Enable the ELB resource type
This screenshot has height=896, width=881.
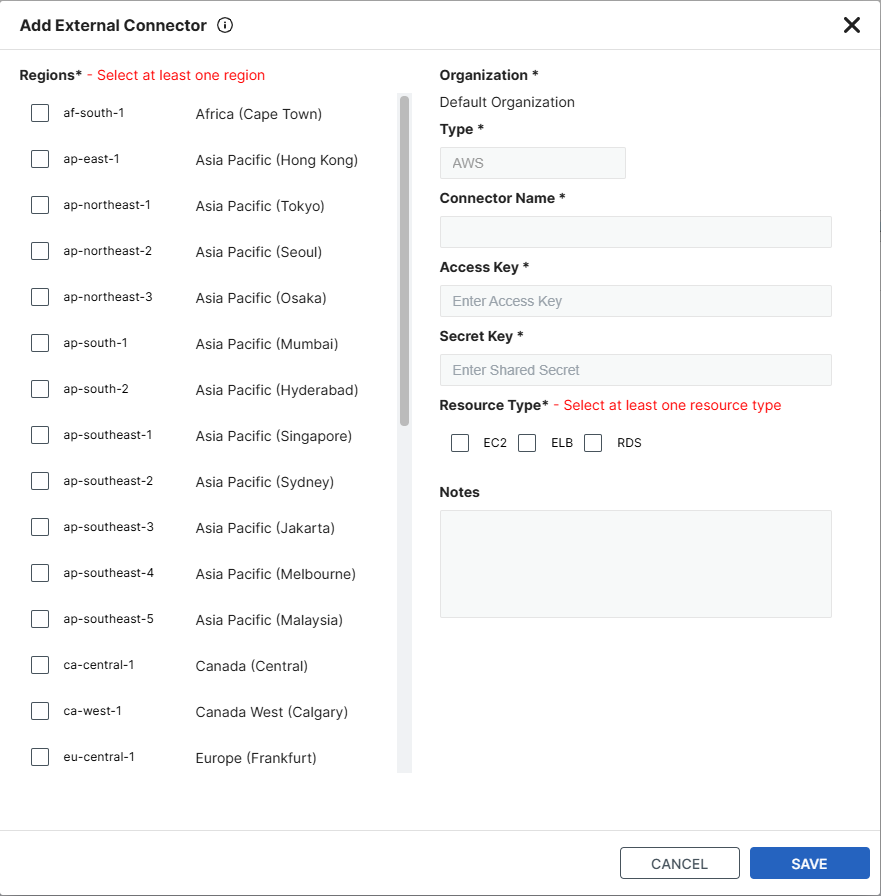click(527, 442)
